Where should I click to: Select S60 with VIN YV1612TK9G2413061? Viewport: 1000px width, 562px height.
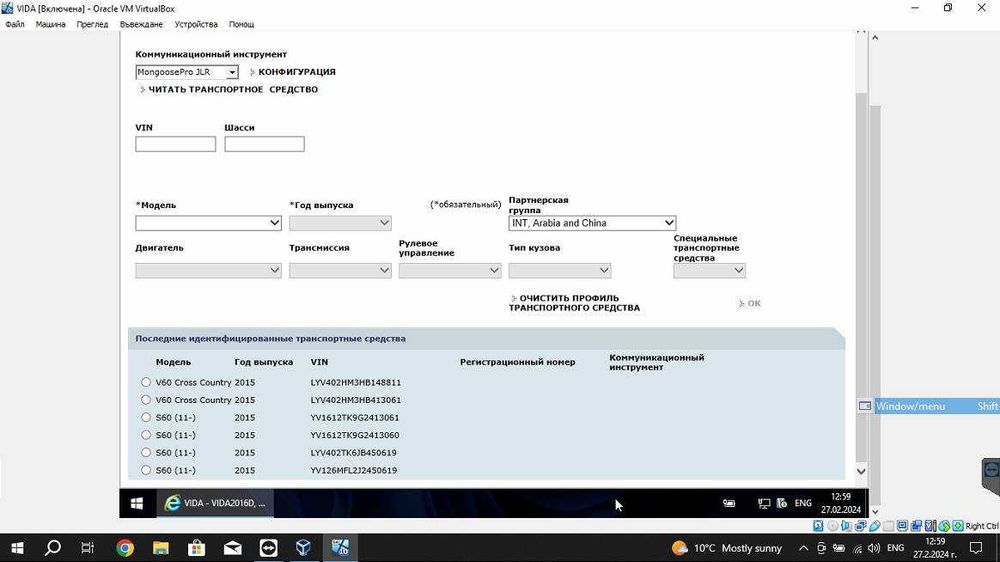(x=146, y=417)
